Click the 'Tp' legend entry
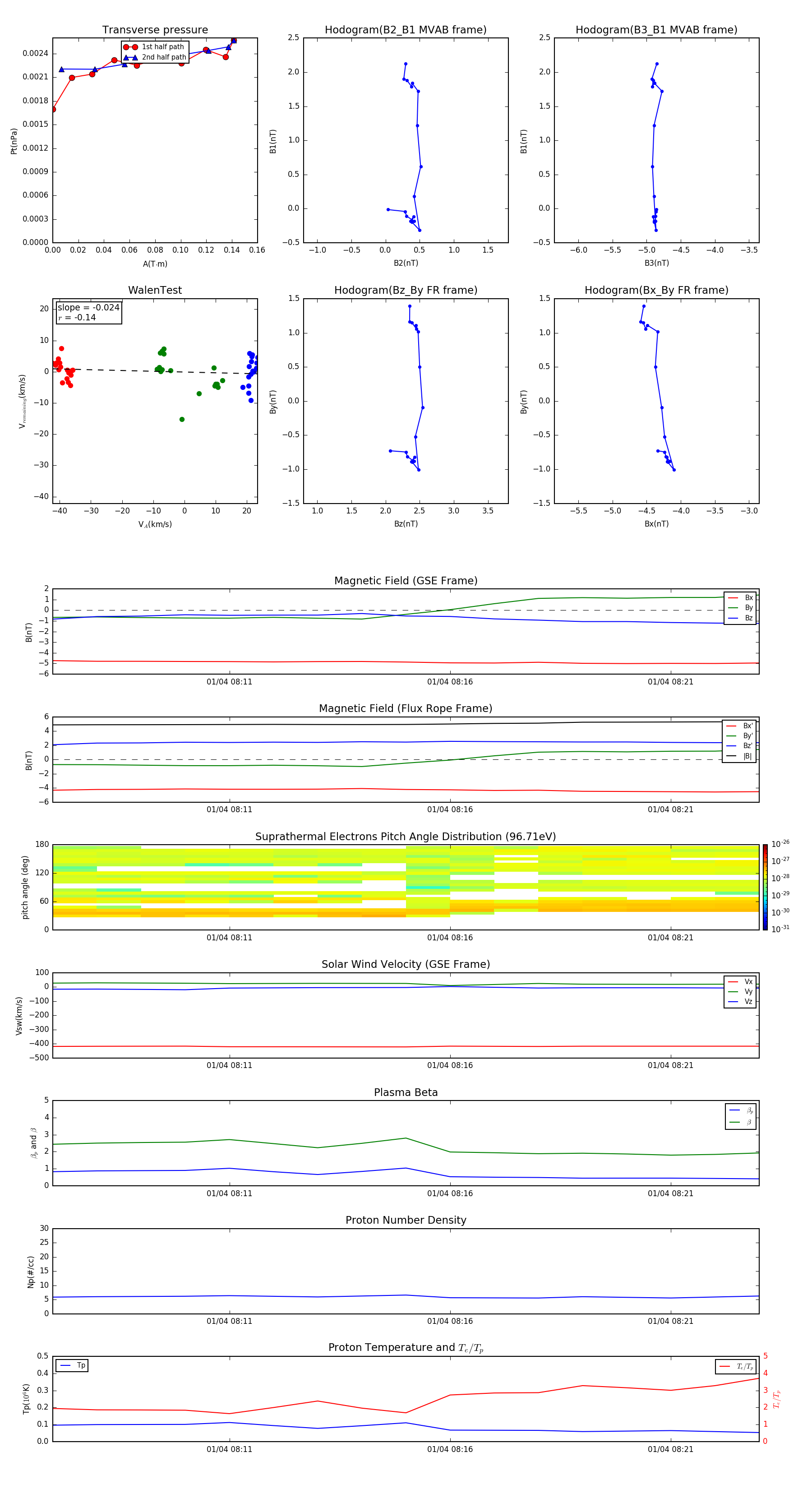Viewport: 812px width, 1489px height. (x=73, y=1365)
